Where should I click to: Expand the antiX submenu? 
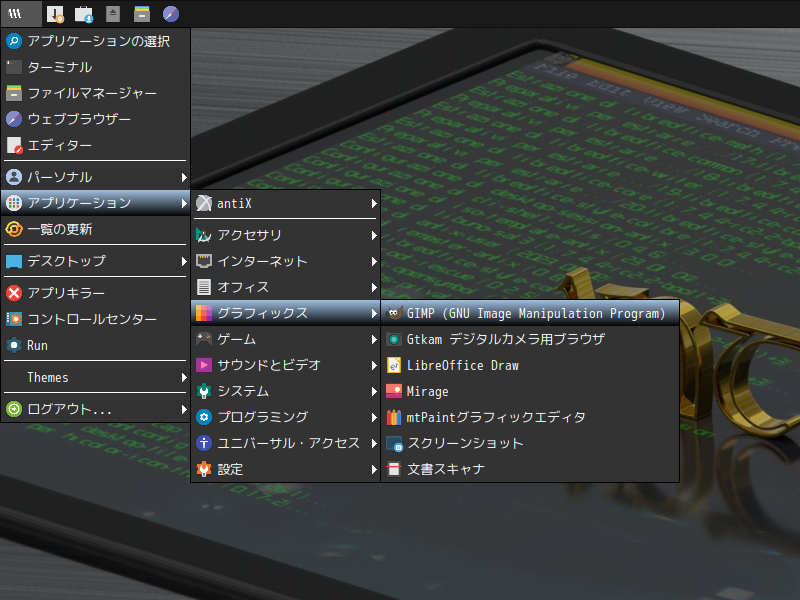(286, 204)
